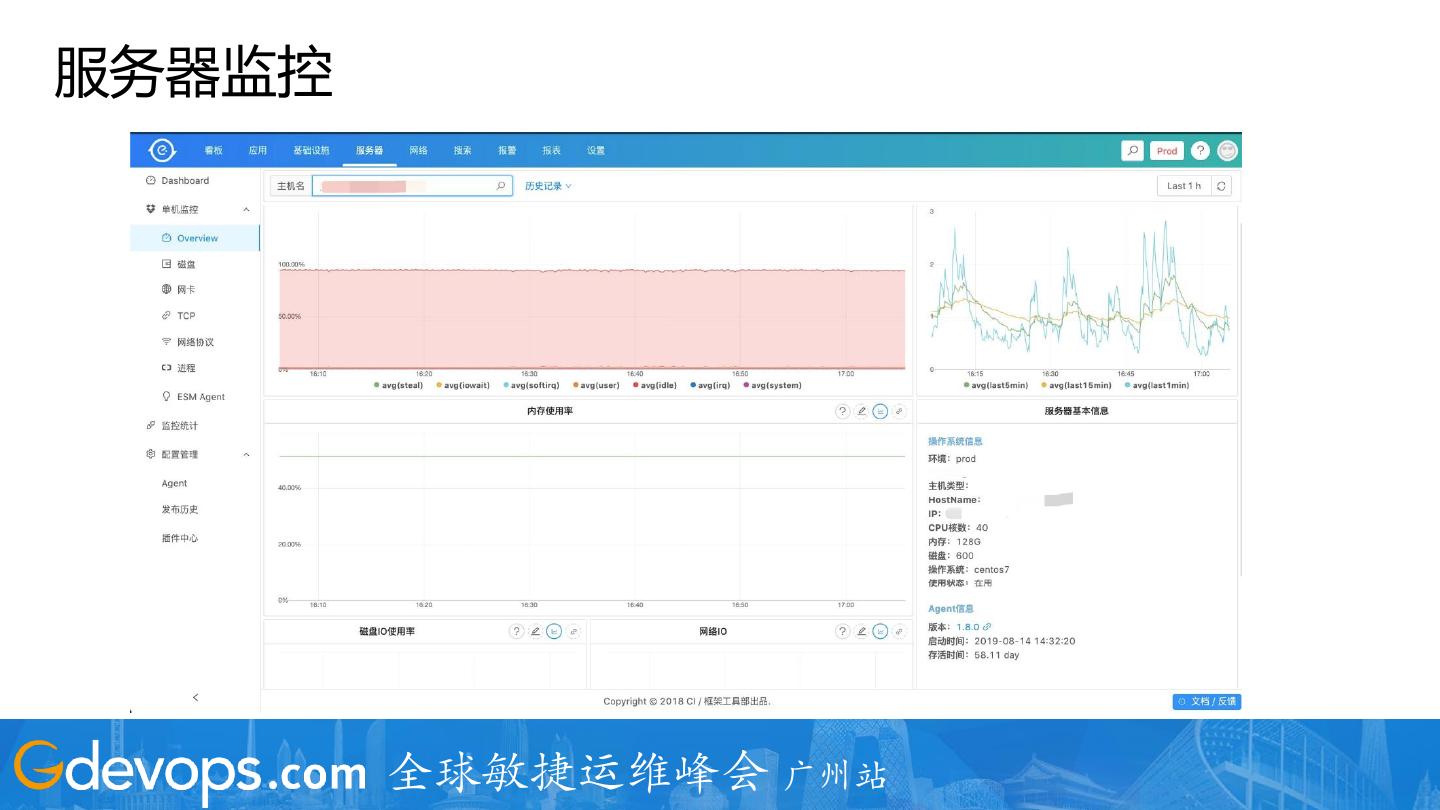Switch to the 网络 top navigation tab
The height and width of the screenshot is (810, 1440).
click(x=418, y=151)
